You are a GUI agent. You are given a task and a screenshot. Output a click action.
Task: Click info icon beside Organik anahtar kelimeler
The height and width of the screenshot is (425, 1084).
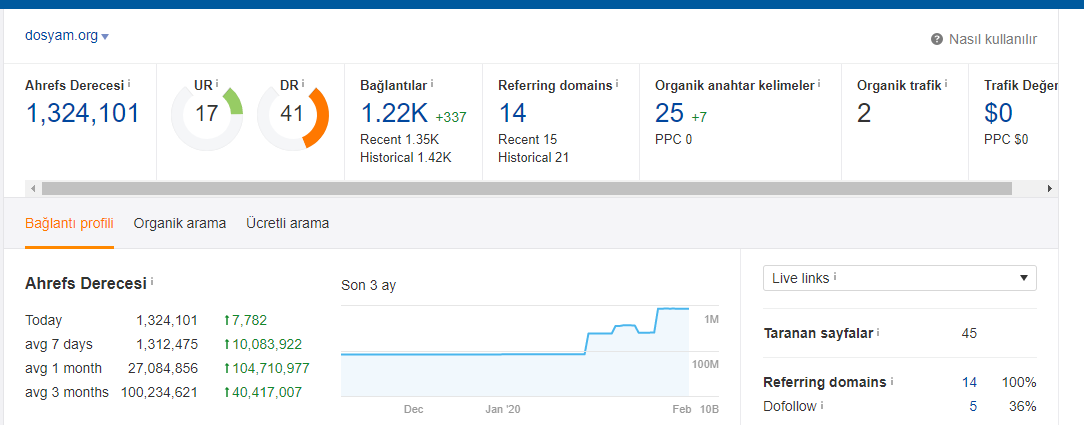[x=819, y=84]
